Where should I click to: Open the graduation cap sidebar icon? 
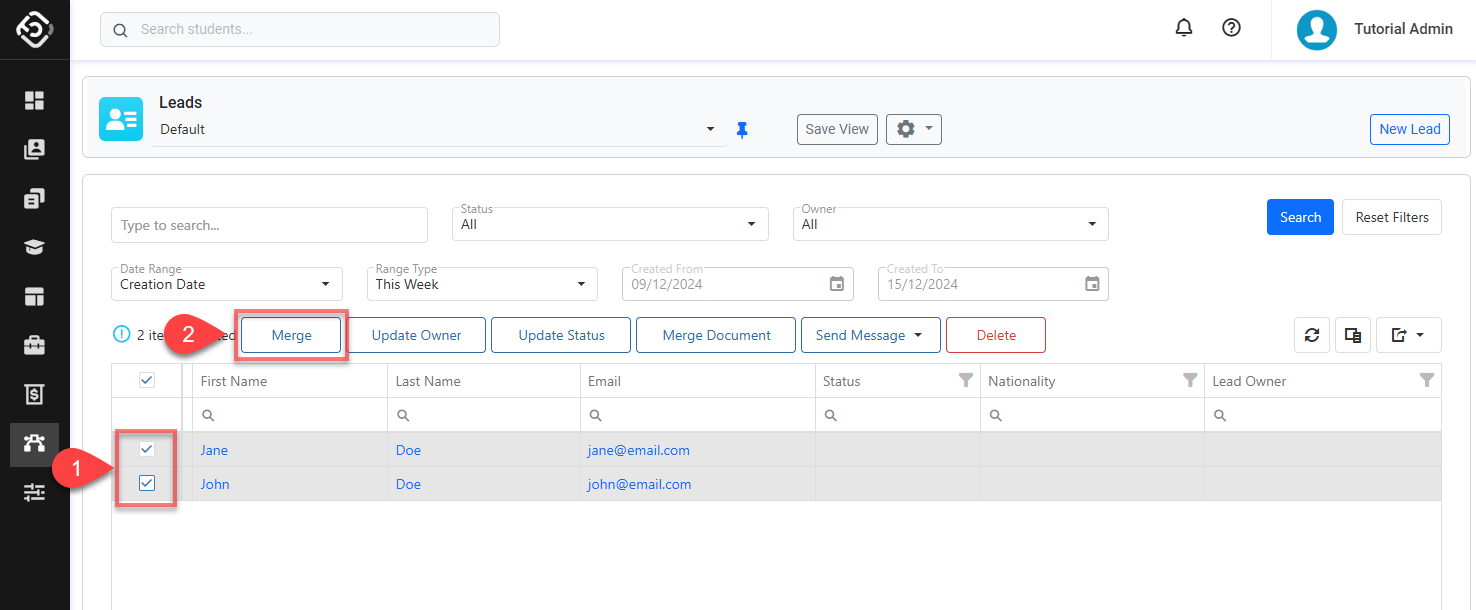pos(35,248)
